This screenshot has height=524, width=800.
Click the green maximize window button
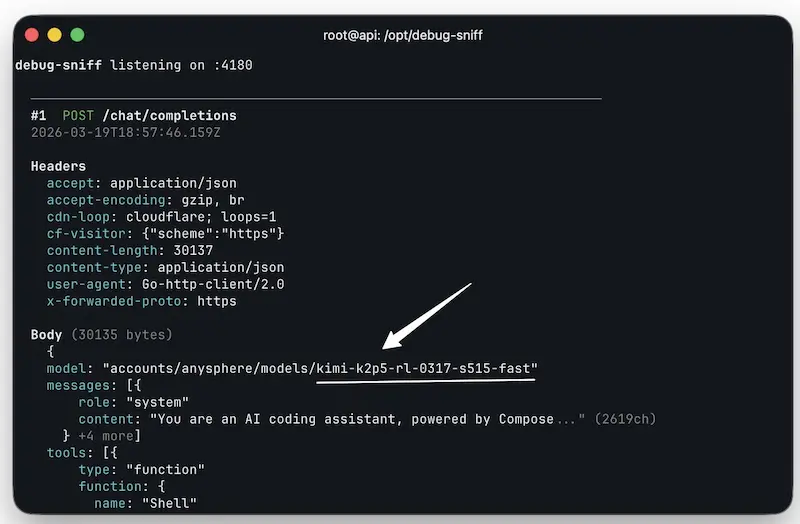pyautogui.click(x=77, y=35)
